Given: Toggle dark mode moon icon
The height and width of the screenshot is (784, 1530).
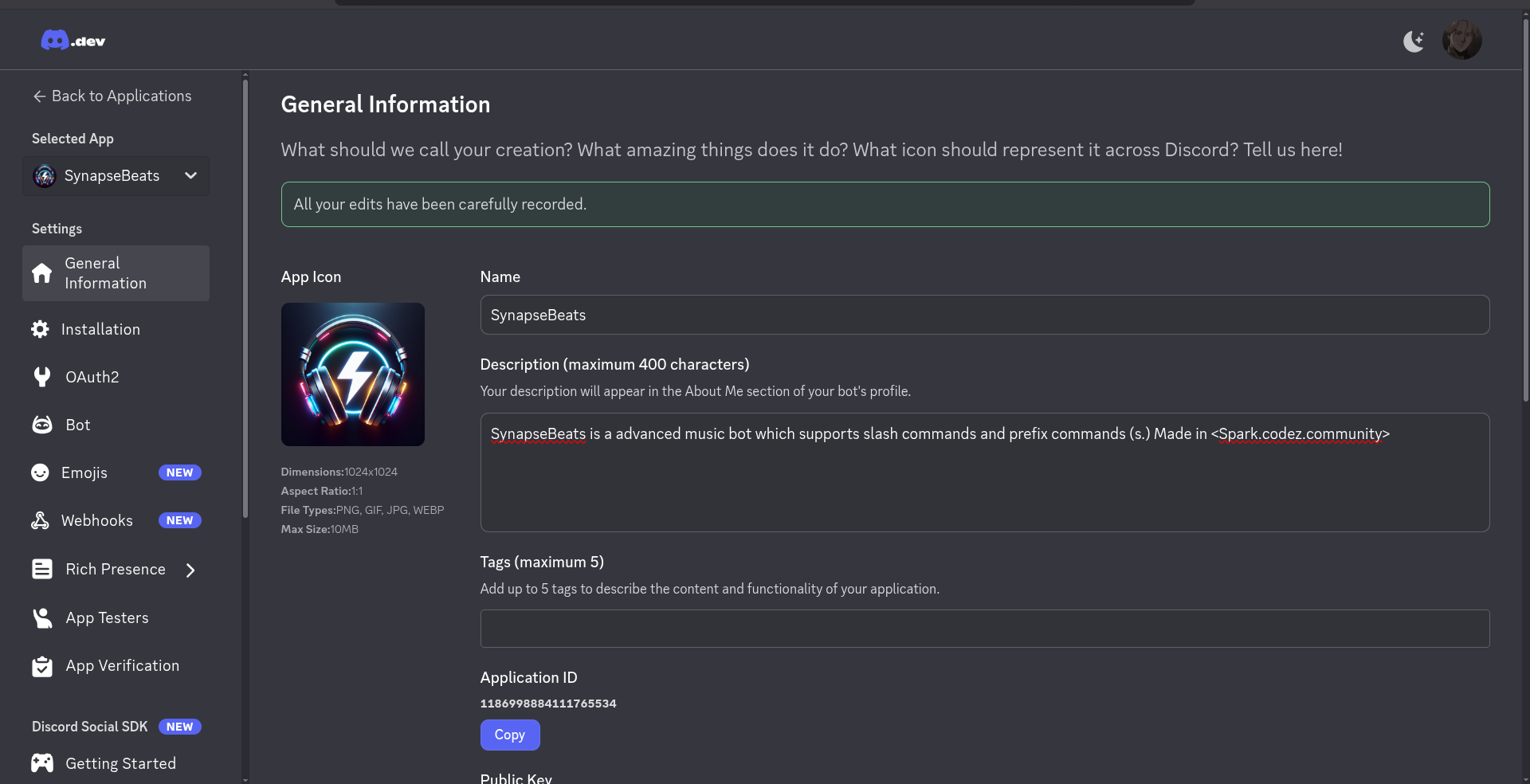Looking at the screenshot, I should point(1414,41).
